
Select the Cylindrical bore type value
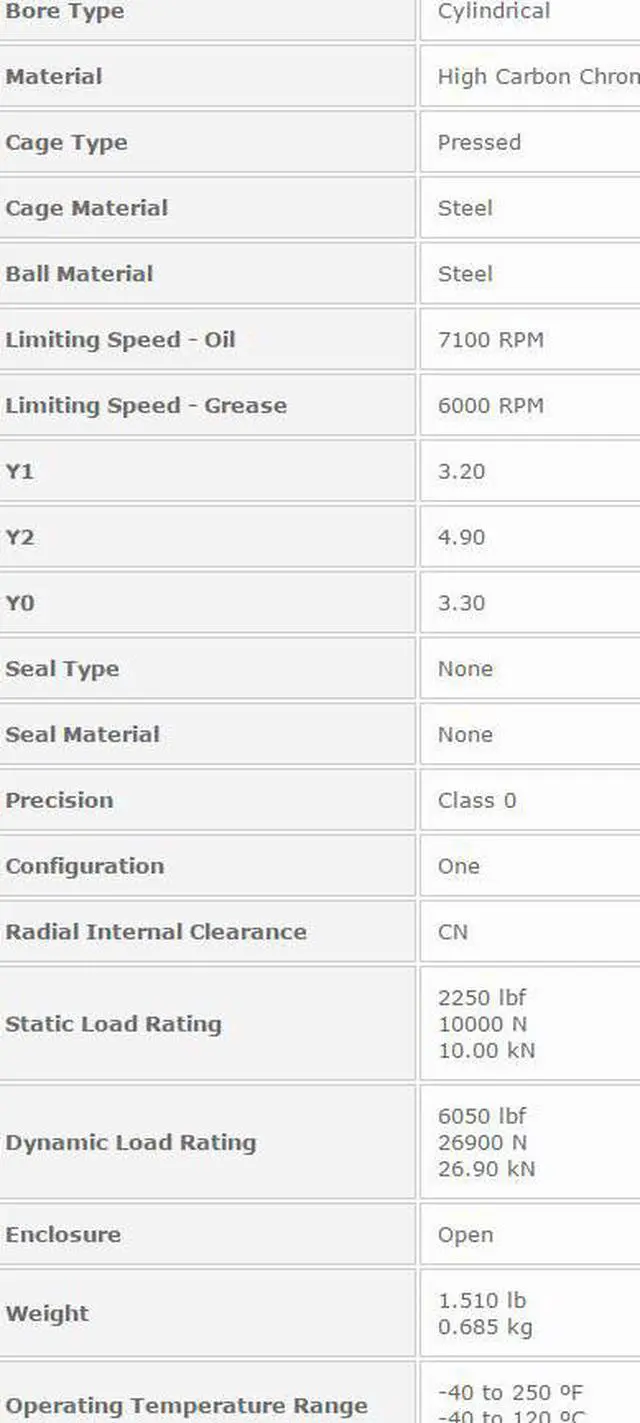(x=493, y=12)
